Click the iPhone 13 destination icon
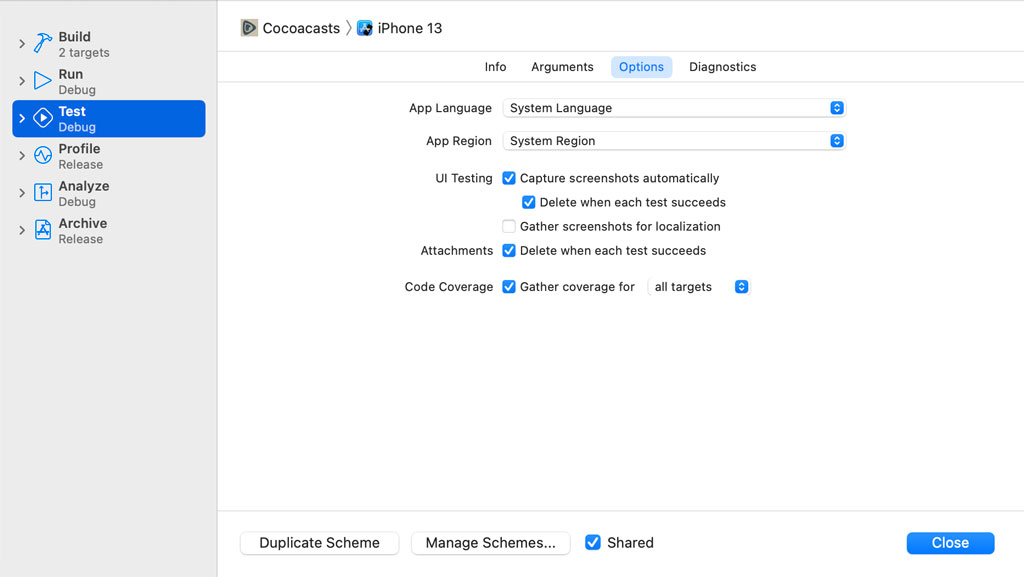The width and height of the screenshot is (1024, 577). (x=366, y=28)
